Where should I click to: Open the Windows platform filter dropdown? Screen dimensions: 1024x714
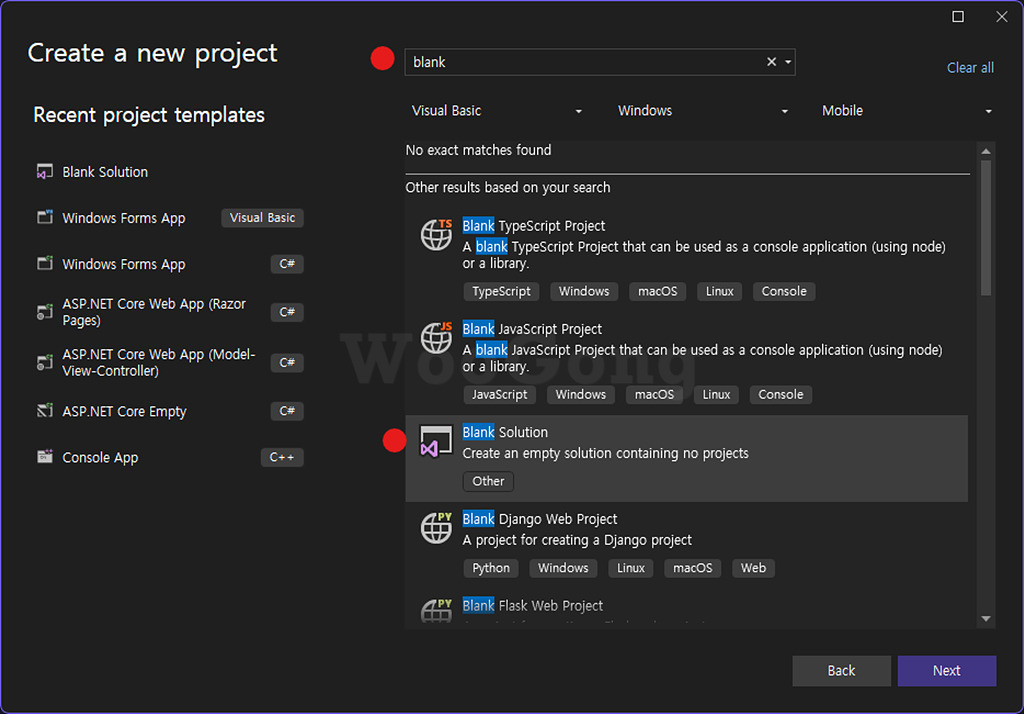coord(702,111)
